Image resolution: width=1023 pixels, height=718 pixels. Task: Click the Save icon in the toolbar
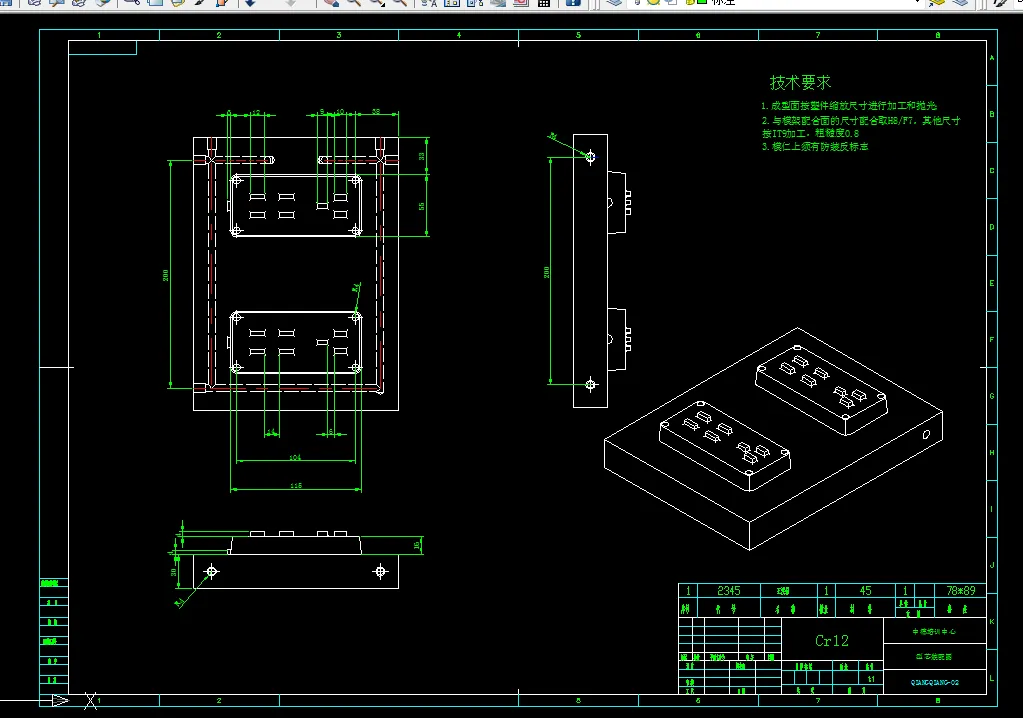point(6,2)
